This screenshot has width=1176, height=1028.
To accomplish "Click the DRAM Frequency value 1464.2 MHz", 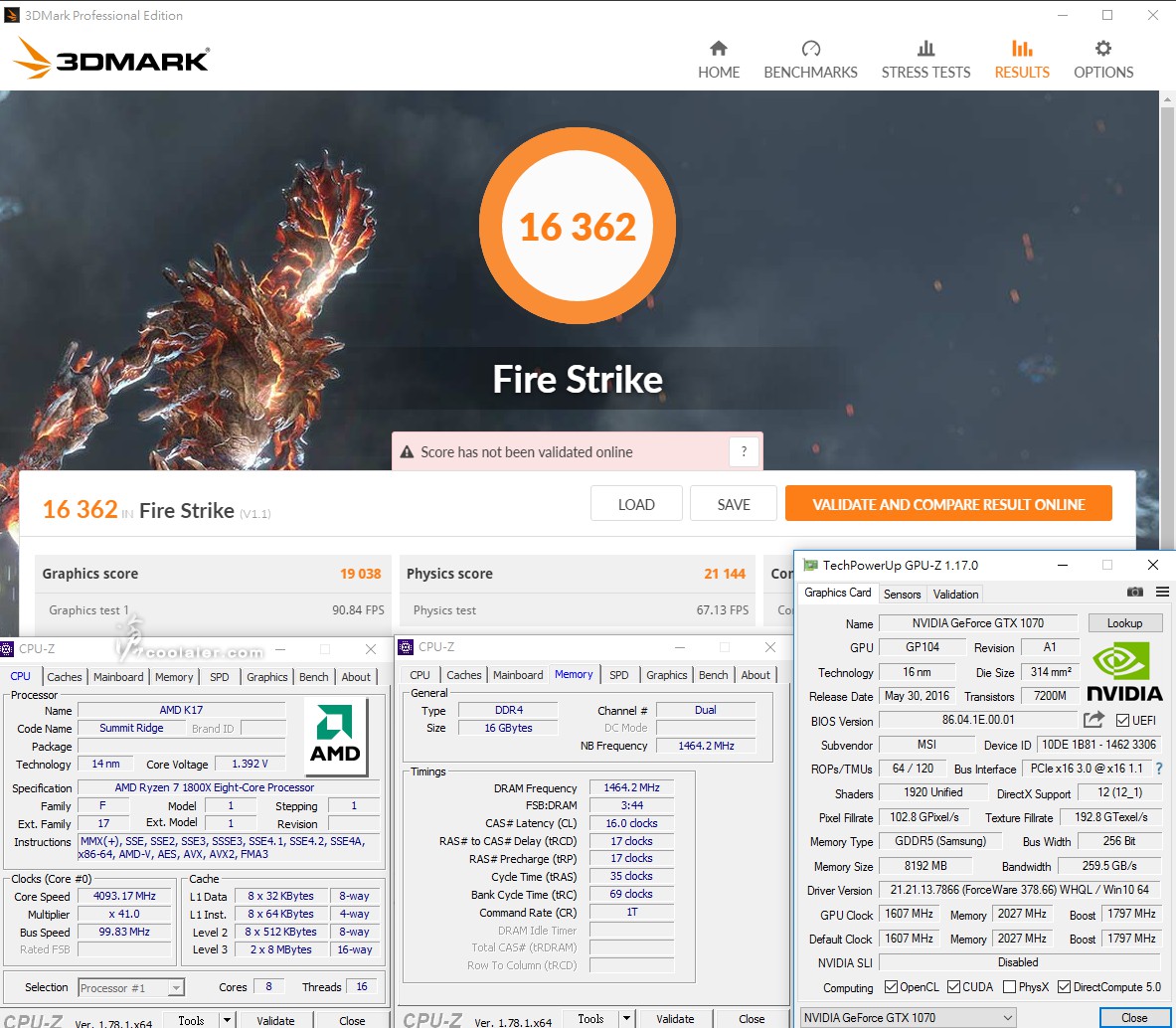I will point(631,787).
